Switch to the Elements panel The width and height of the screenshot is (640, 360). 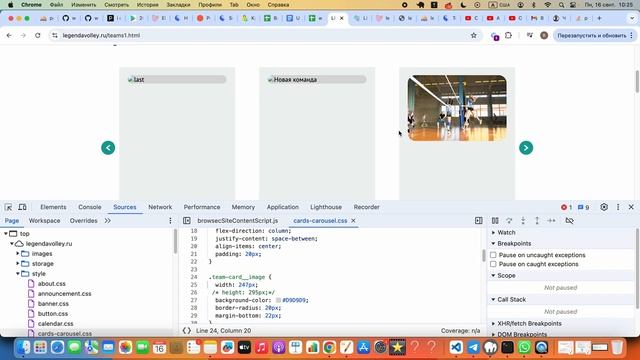53,207
